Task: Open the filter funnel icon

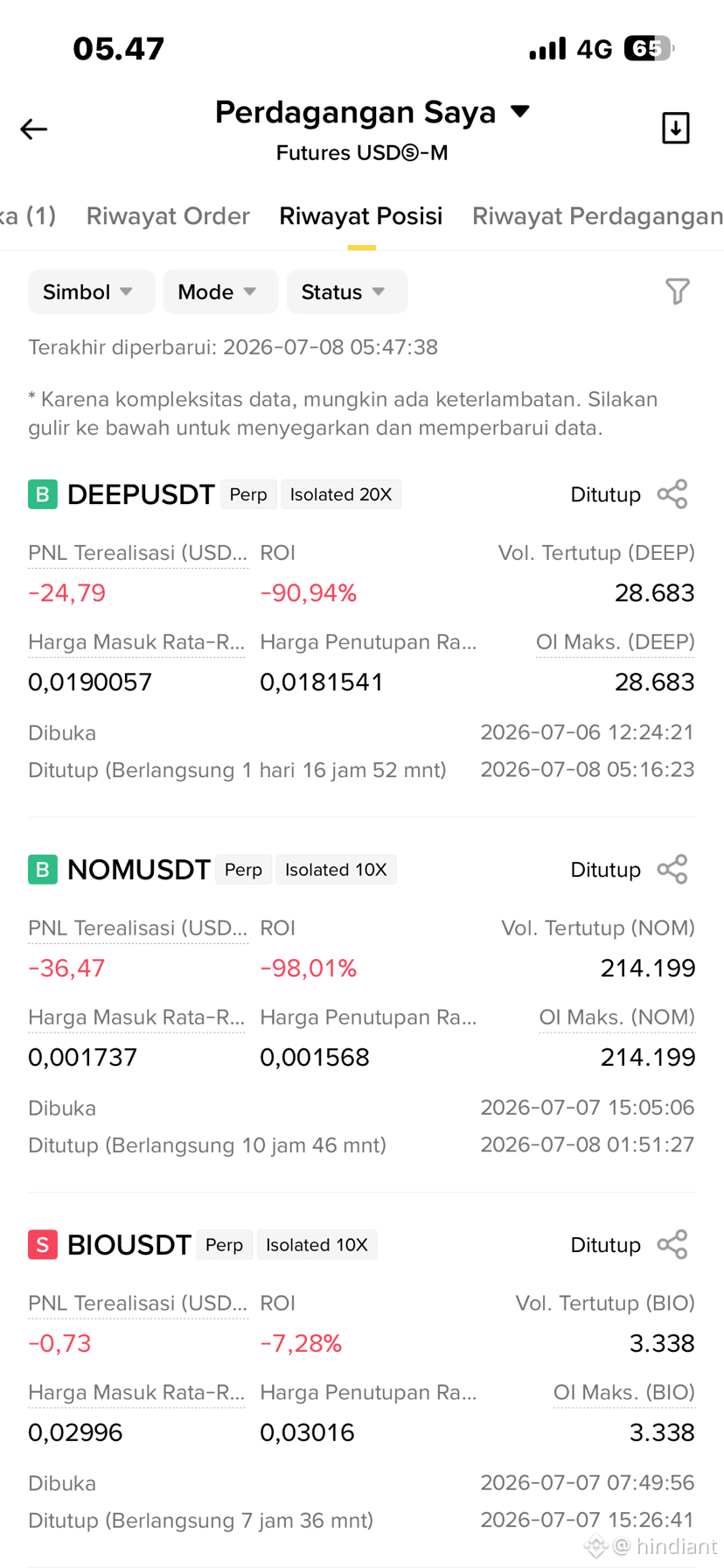Action: click(x=678, y=291)
